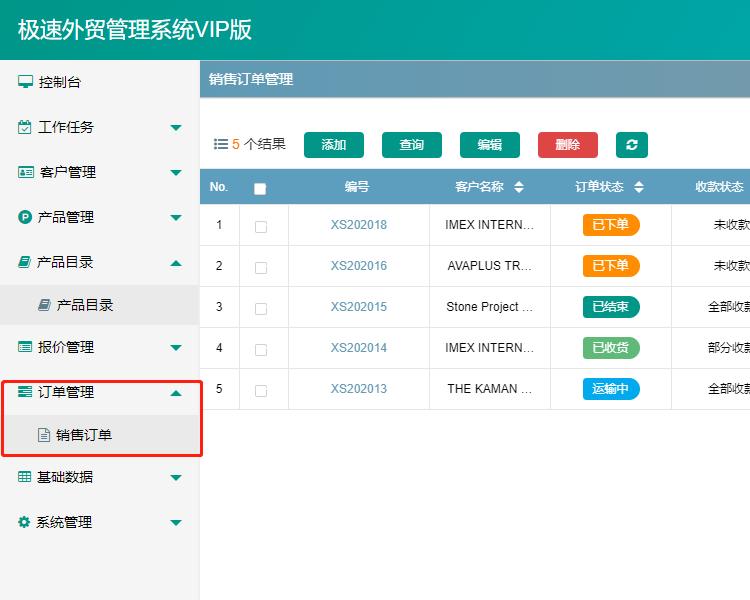Viewport: 750px width, 600px height.
Task: Open the 报价管理 menu label
Action: (66, 347)
